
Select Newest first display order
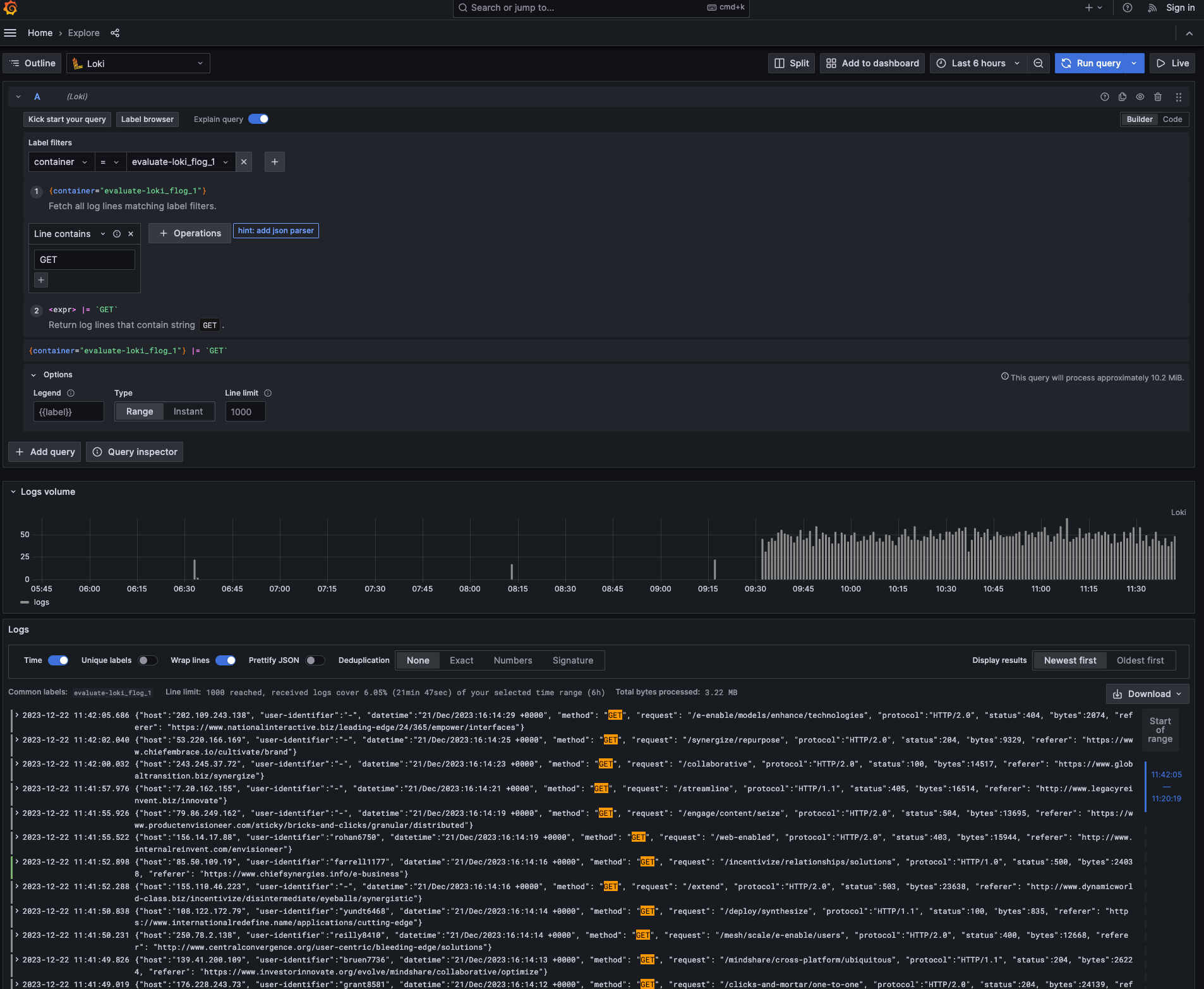tap(1070, 660)
